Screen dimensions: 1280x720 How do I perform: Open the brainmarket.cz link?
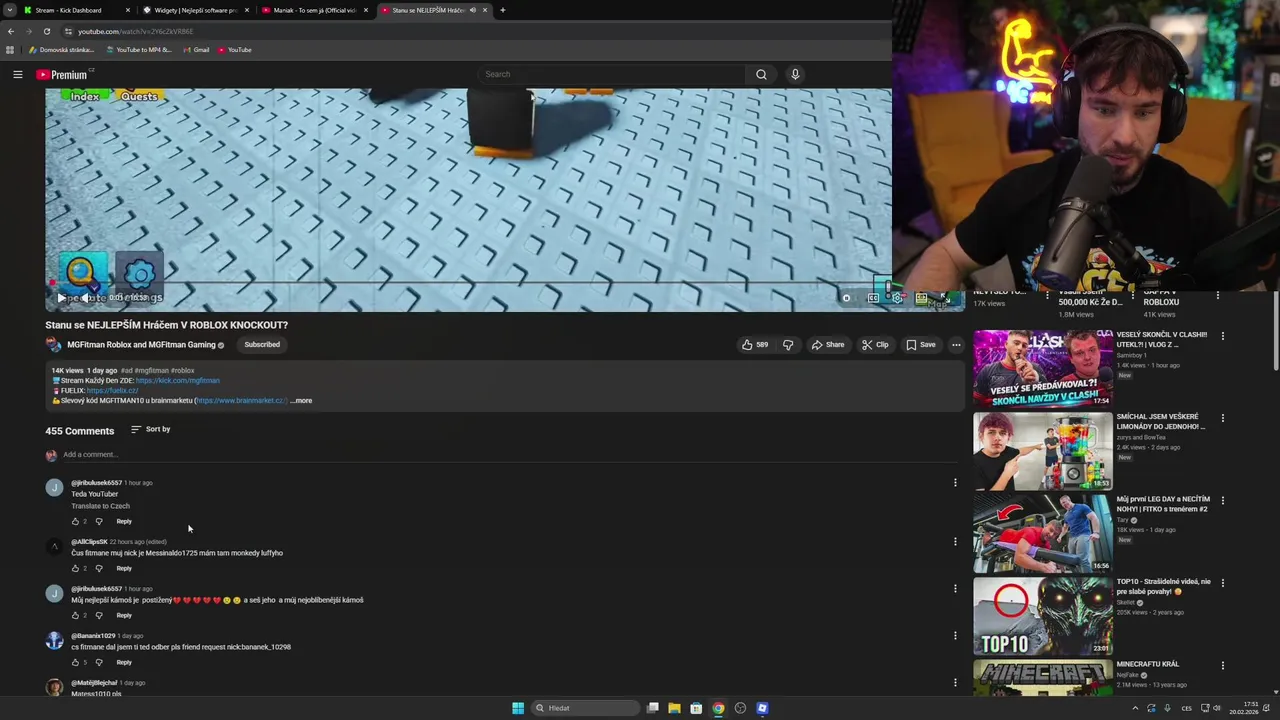pos(240,401)
